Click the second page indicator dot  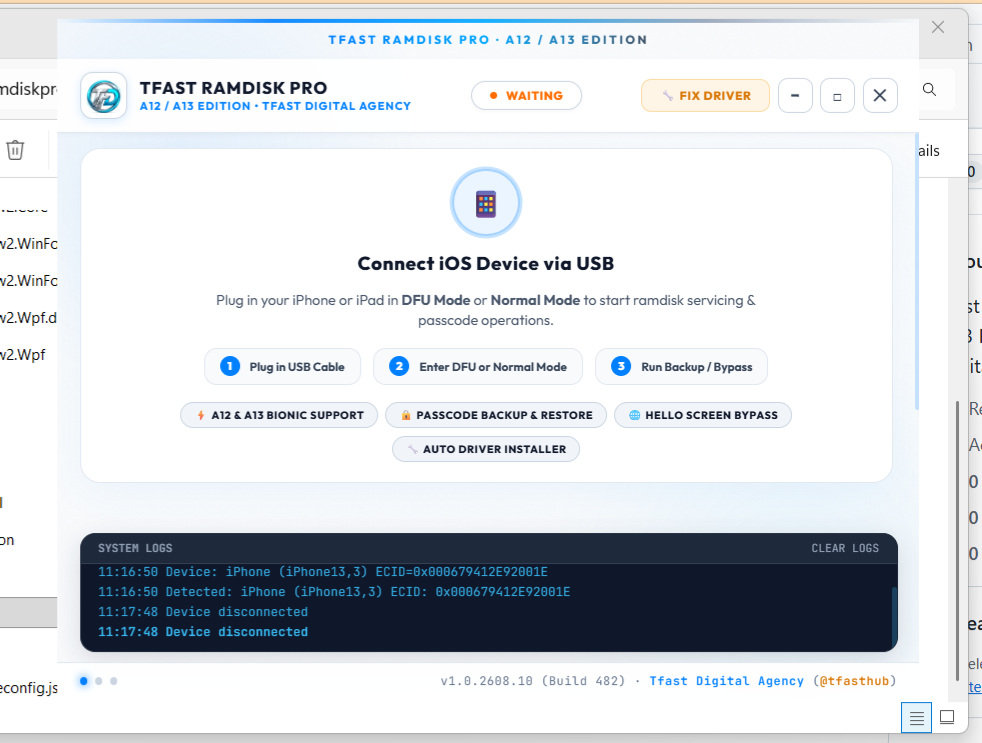click(x=99, y=681)
